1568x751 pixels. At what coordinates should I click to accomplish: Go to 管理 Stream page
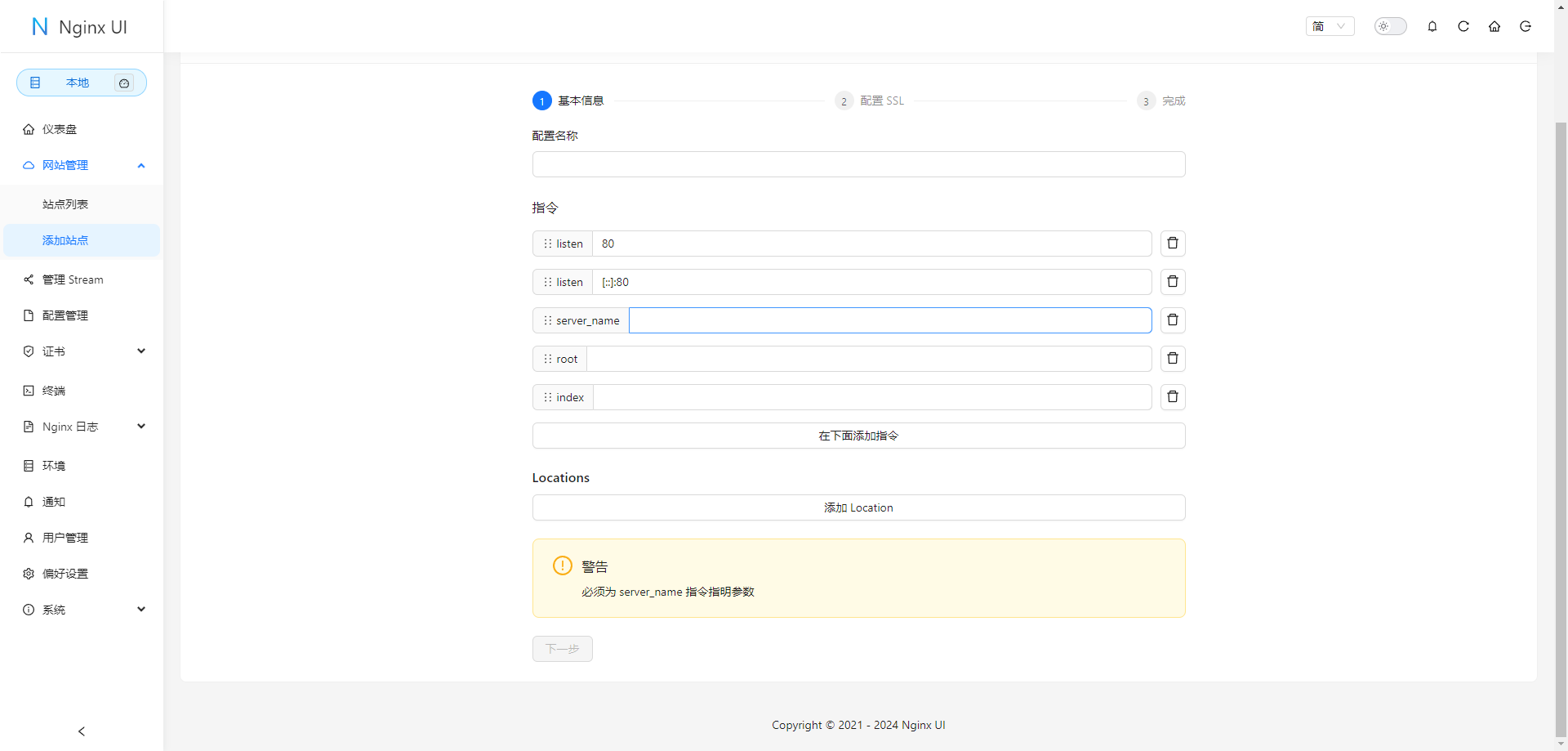(73, 279)
